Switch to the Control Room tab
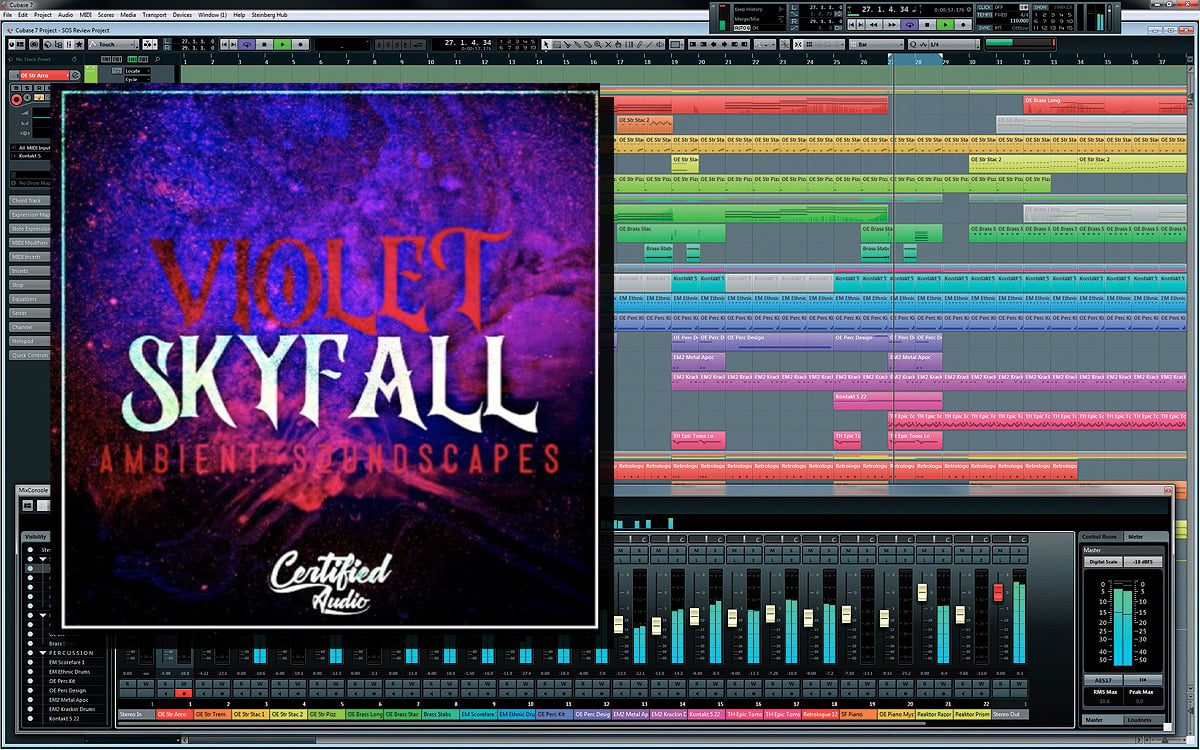 [x=1099, y=537]
